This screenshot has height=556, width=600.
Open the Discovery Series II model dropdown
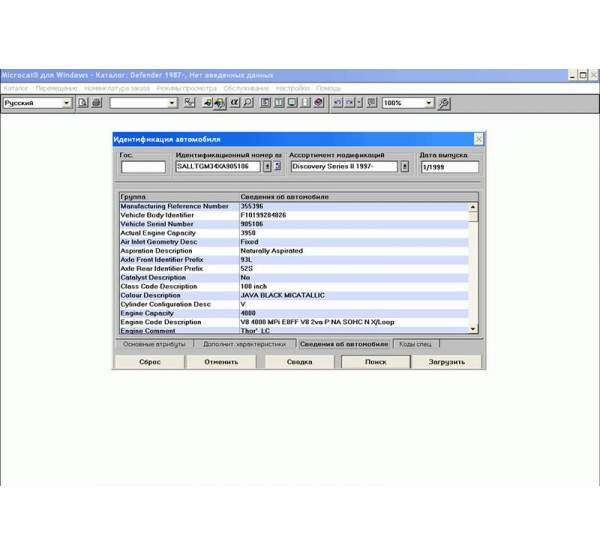pyautogui.click(x=404, y=167)
